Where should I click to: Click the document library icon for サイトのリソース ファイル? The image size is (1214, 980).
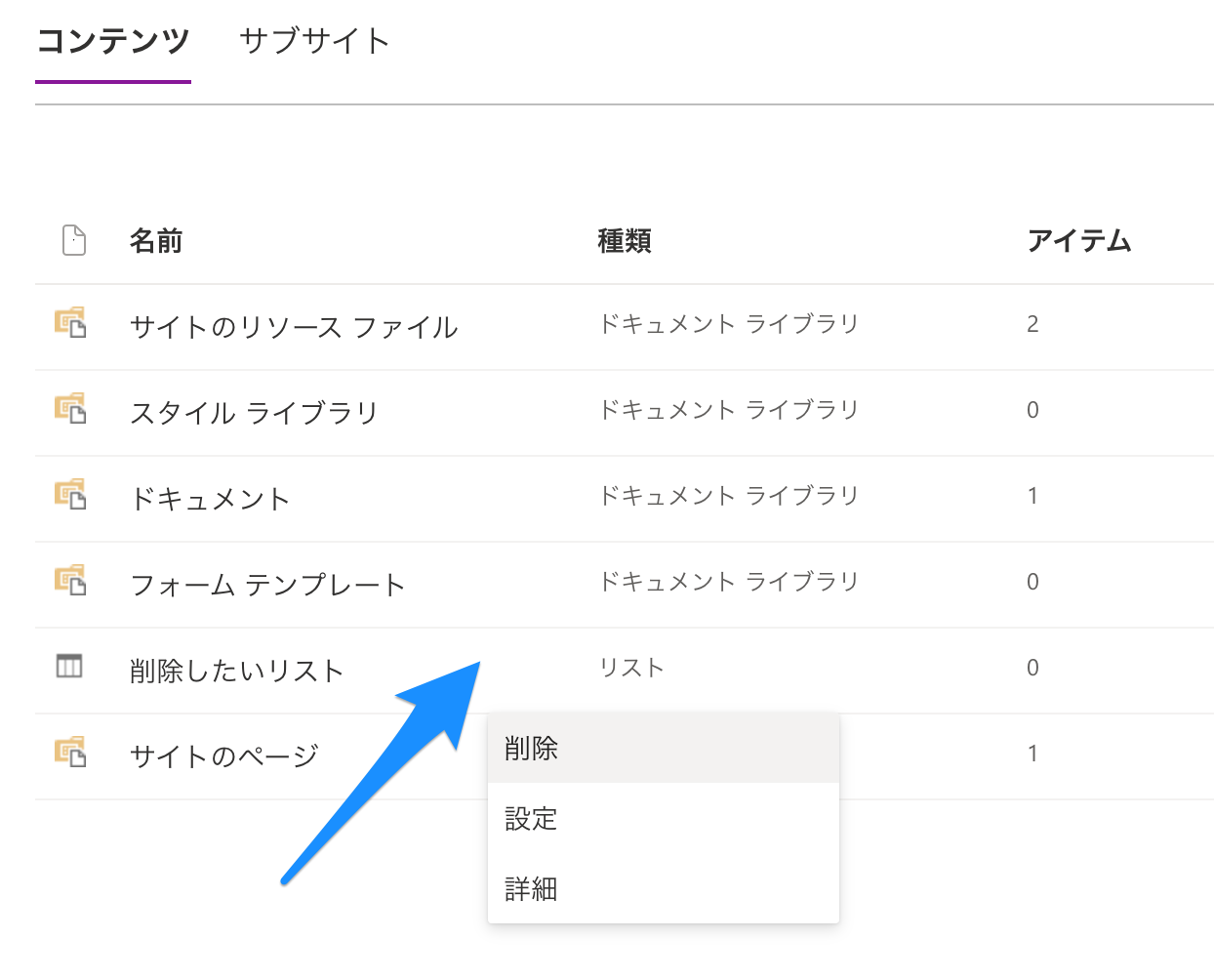(x=70, y=323)
